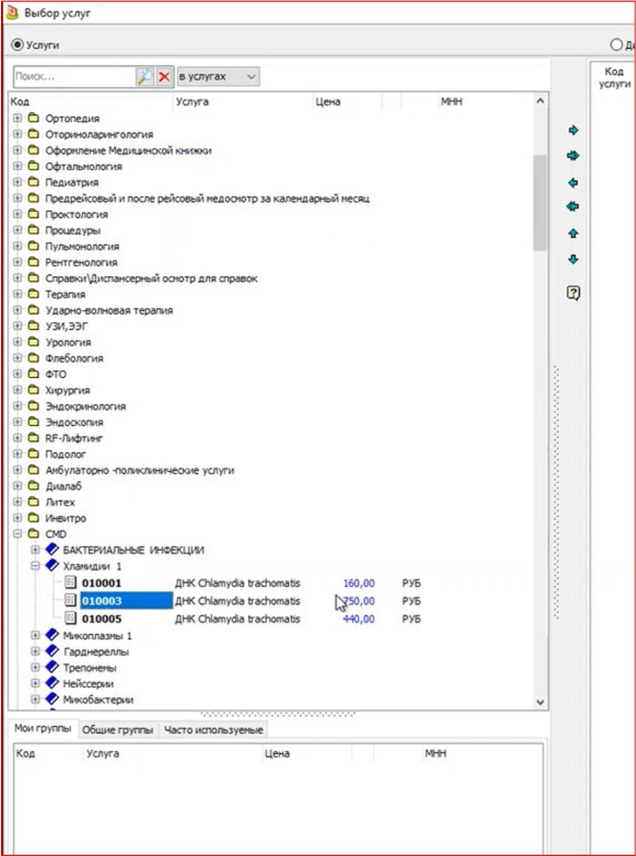This screenshot has width=636, height=856.
Task: Click the single left arrow remove icon
Action: pyautogui.click(x=573, y=183)
